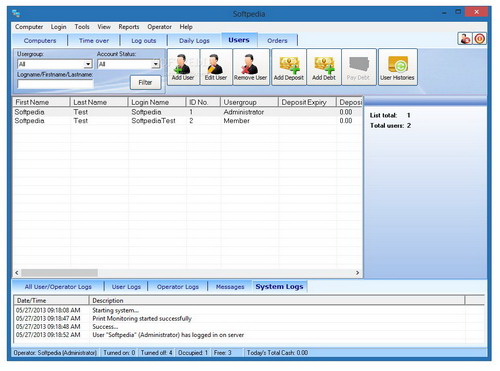
Task: Switch to the Log outs tab
Action: [144, 41]
